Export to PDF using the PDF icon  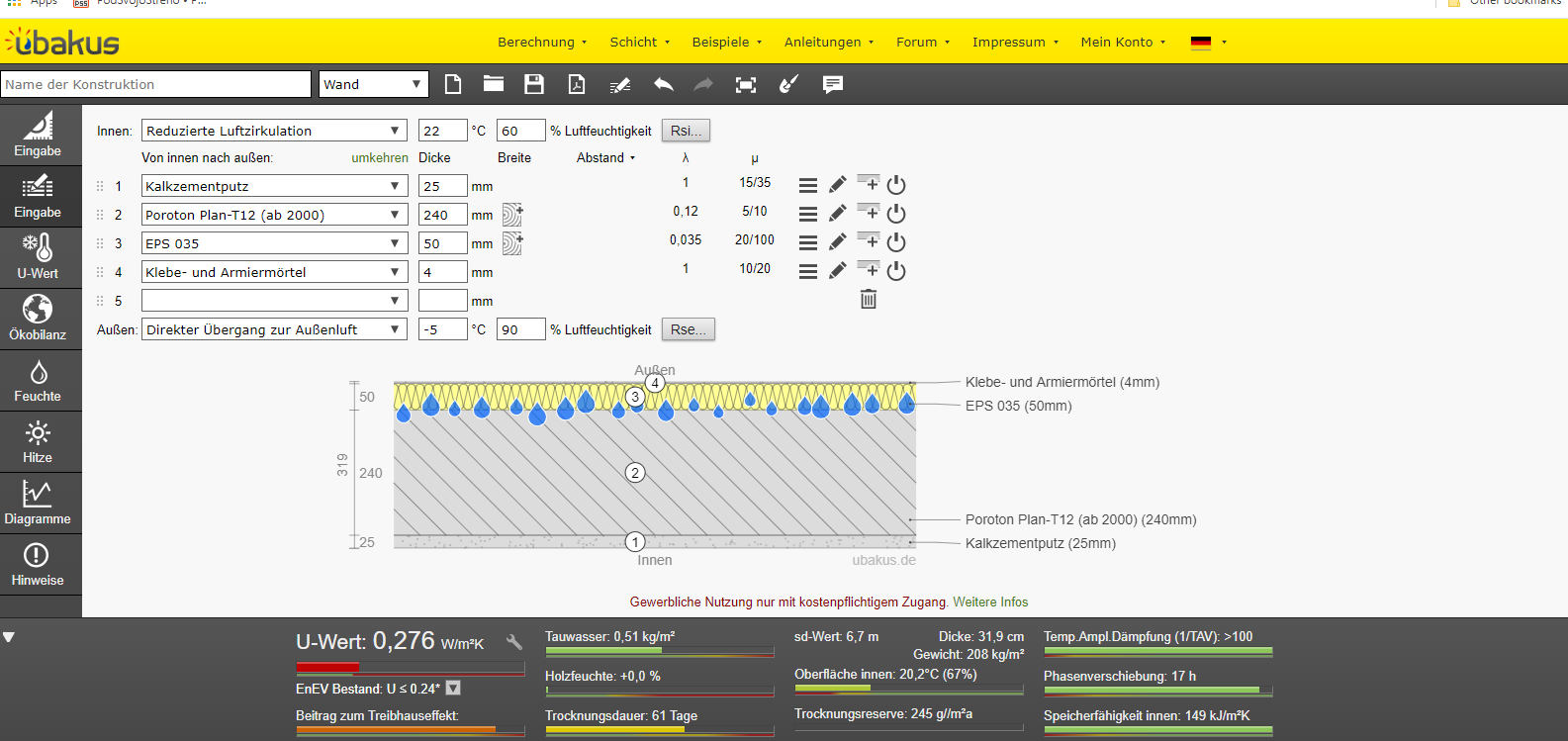[x=576, y=84]
